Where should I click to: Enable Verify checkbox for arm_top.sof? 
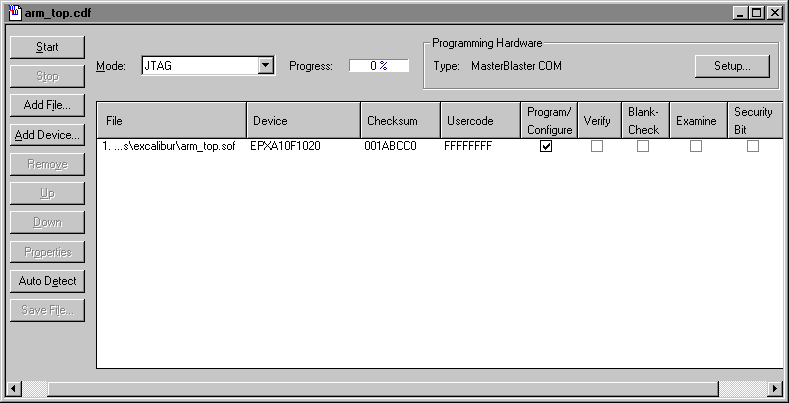[x=597, y=146]
